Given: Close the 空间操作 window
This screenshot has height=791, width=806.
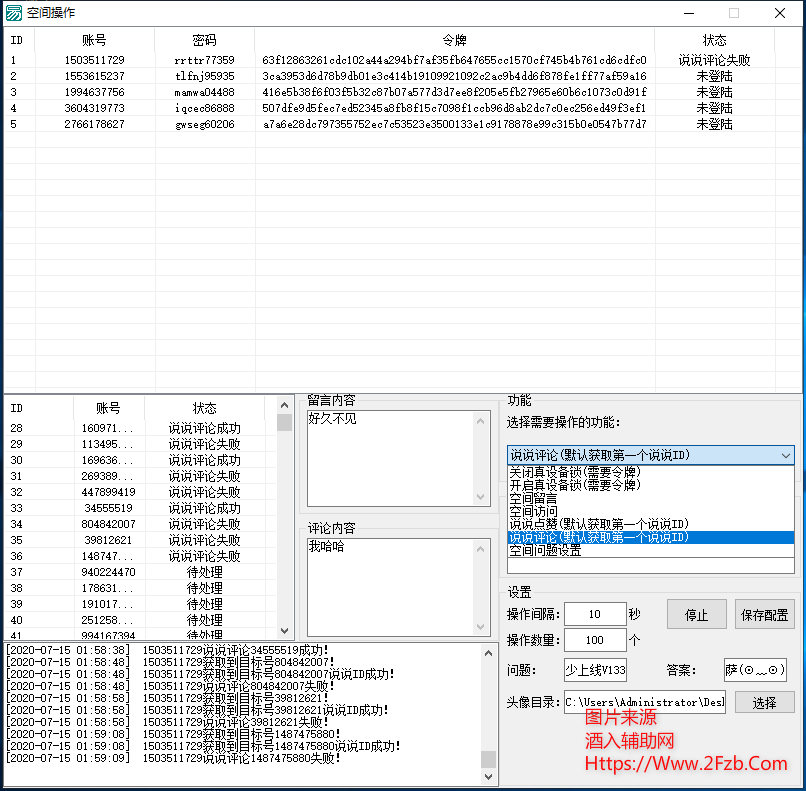Looking at the screenshot, I should (780, 13).
